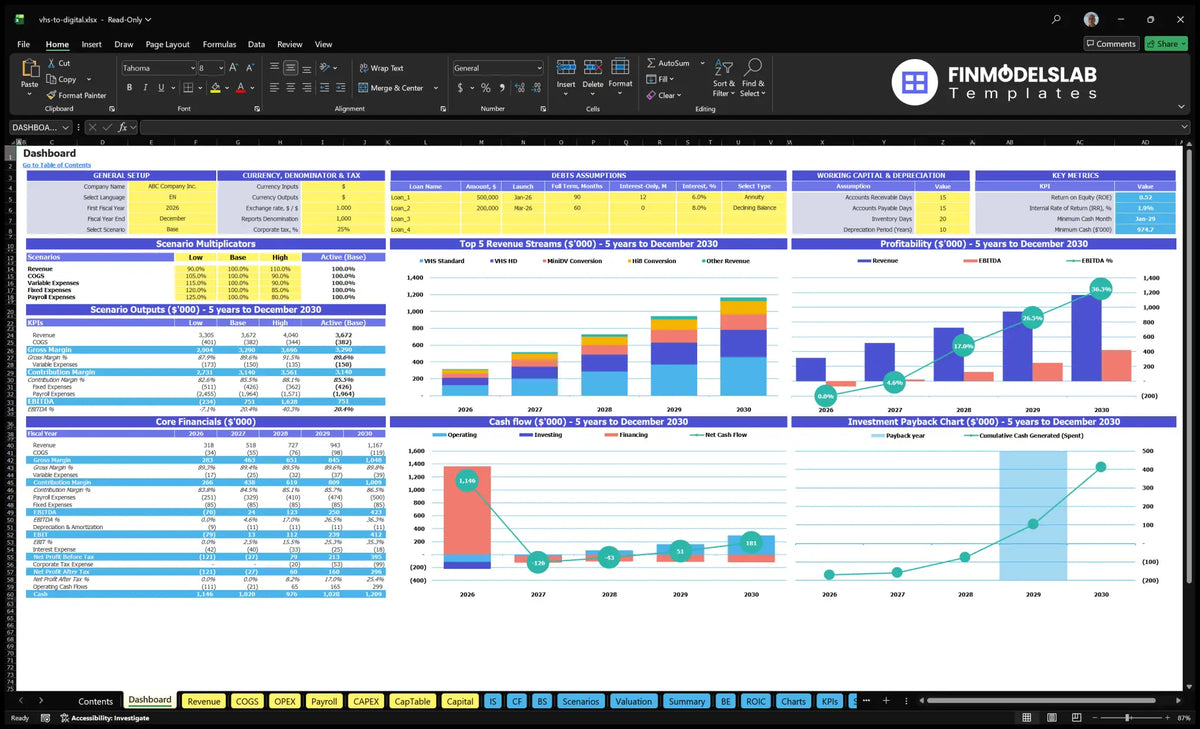
Task: Click the add new sheet plus button
Action: pyautogui.click(x=885, y=701)
